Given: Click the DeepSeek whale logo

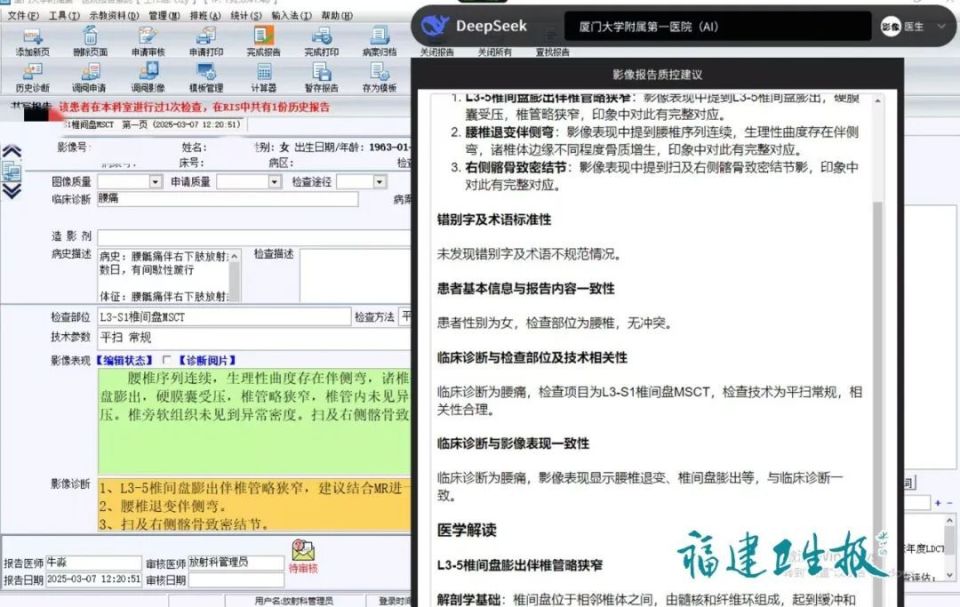Looking at the screenshot, I should [x=435, y=26].
